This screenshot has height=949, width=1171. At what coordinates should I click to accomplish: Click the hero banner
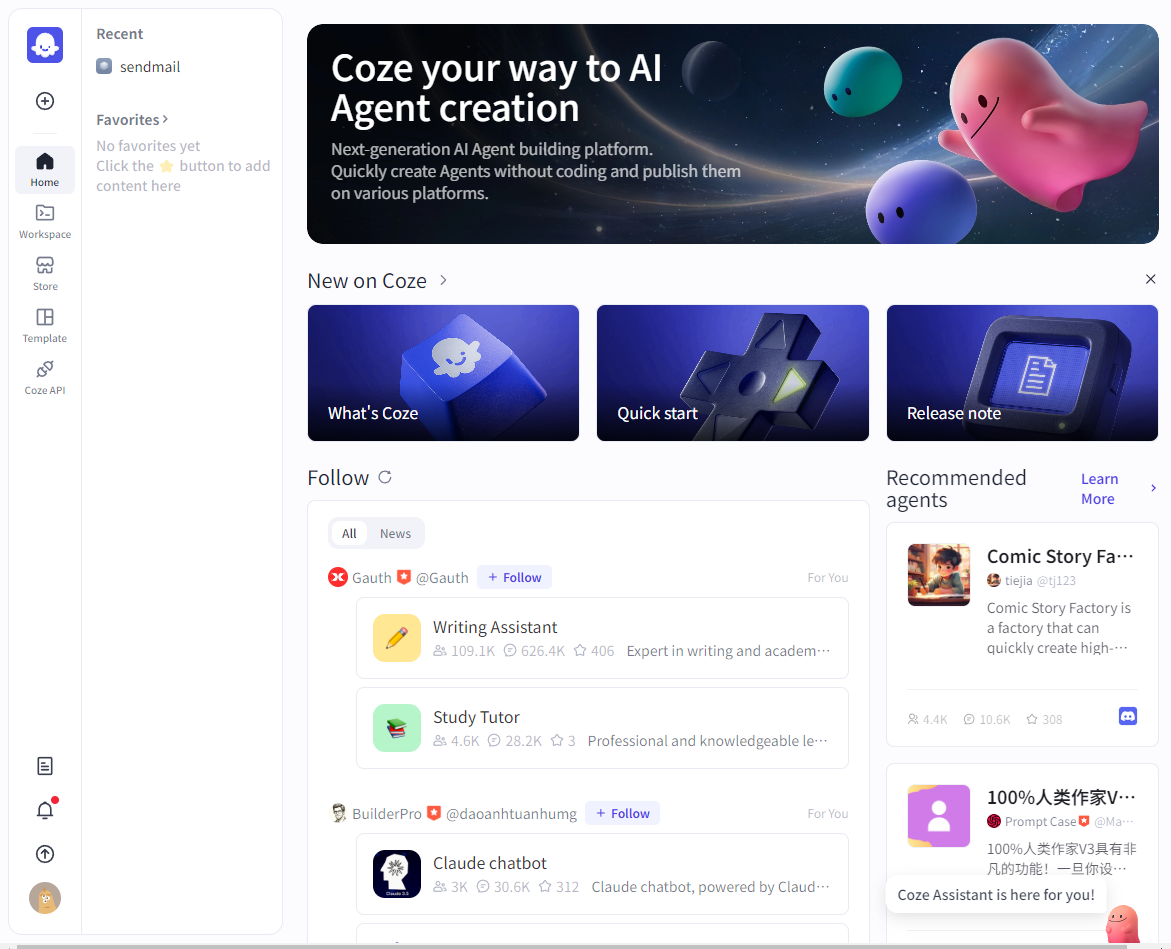coord(733,134)
